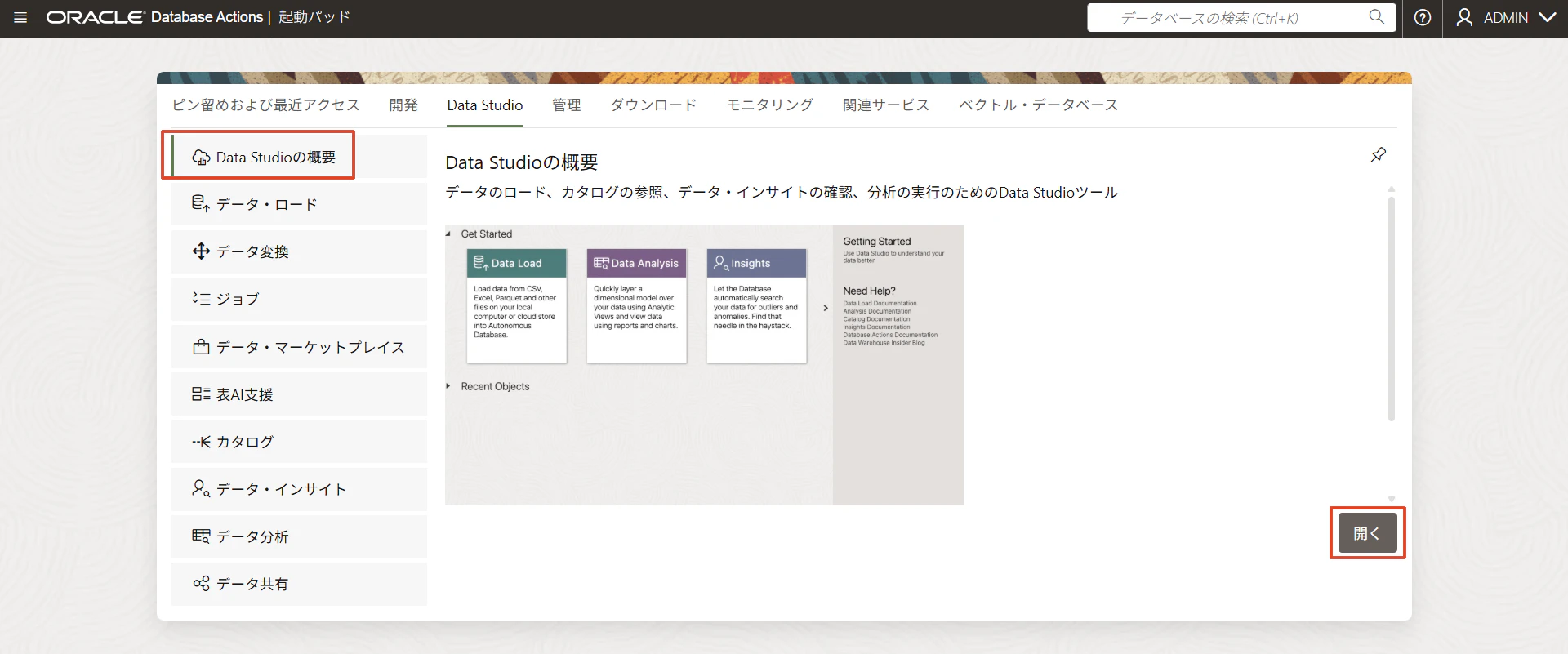
Task: Click the Insights card in preview
Action: 756,305
